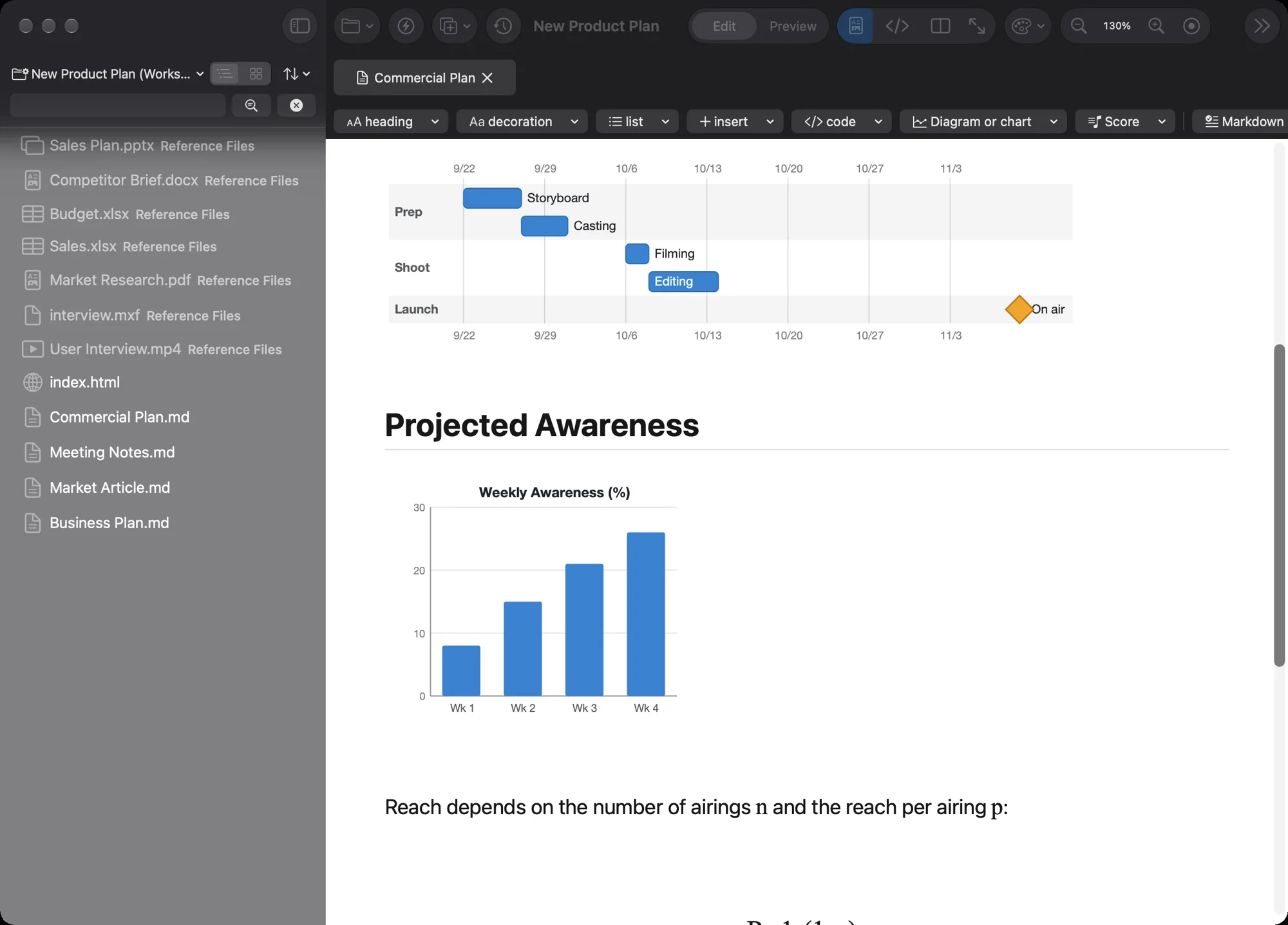Click the Markdown toolbar button

click(1240, 121)
